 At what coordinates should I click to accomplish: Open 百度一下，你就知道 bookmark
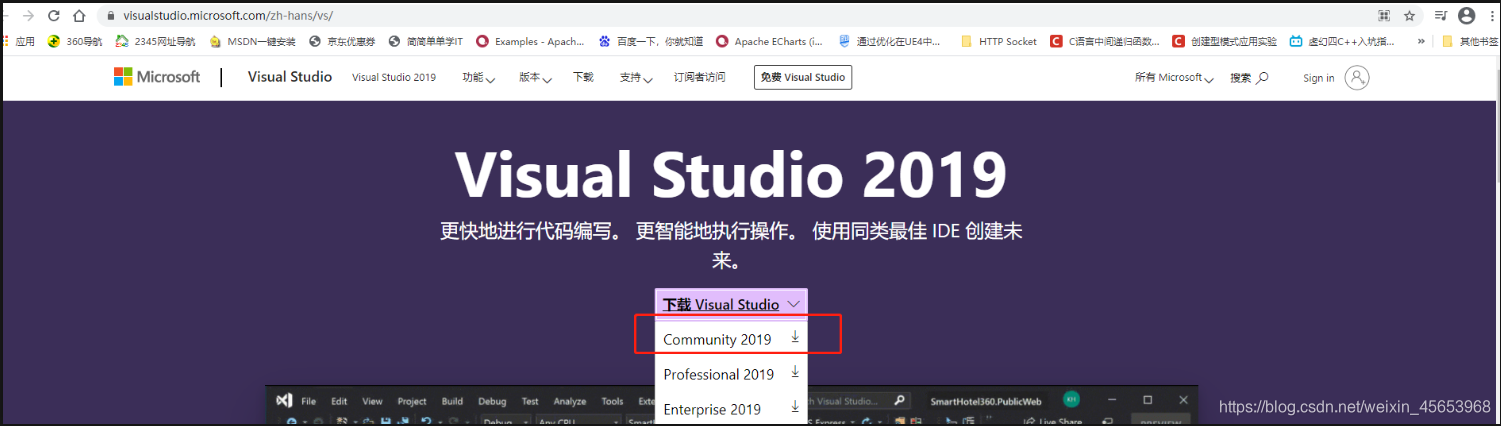tap(651, 42)
